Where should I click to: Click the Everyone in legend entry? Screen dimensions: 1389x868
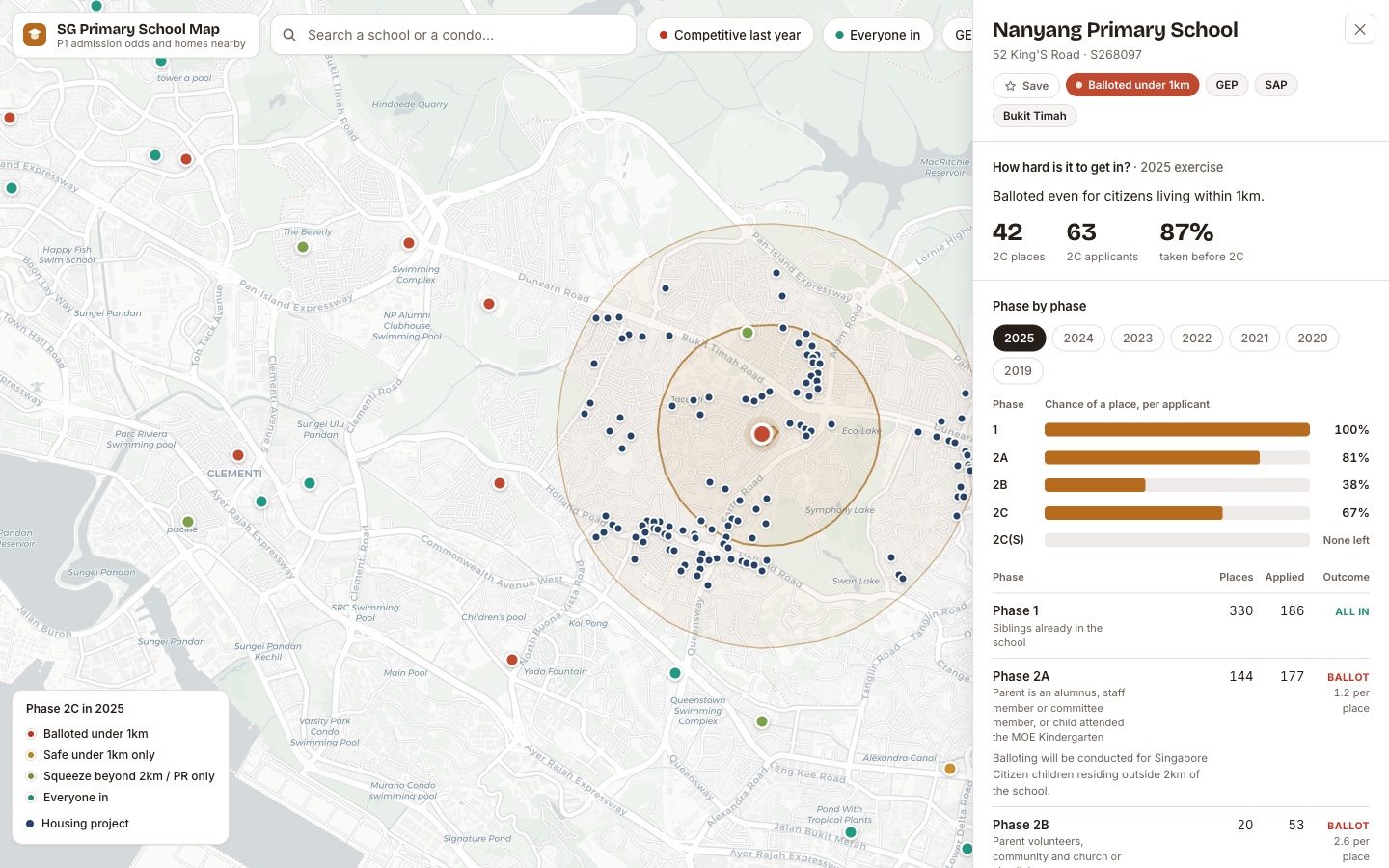click(x=68, y=798)
